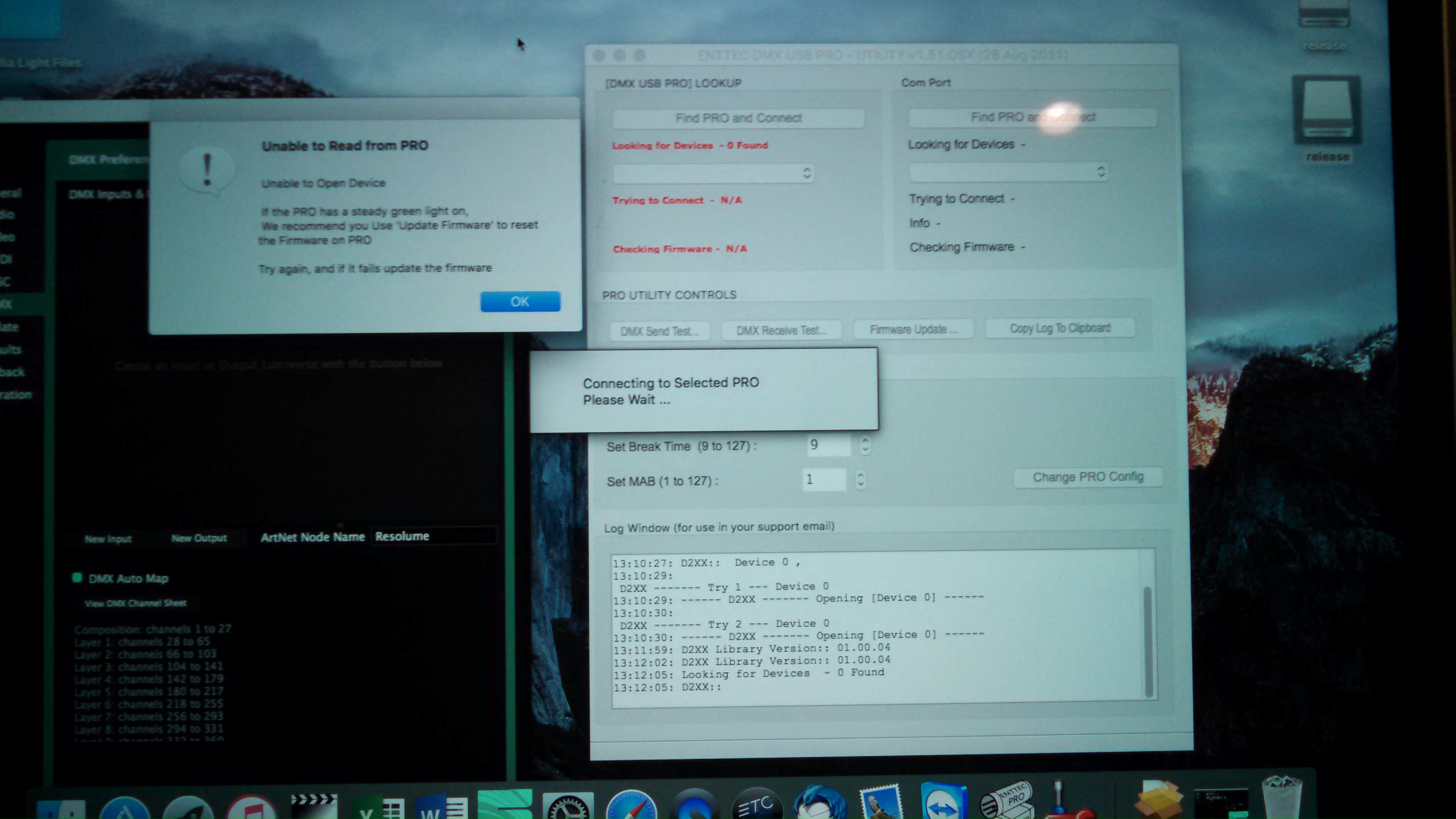This screenshot has height=819, width=1456.
Task: Increase Break Time with stepper arrows
Action: pyautogui.click(x=865, y=441)
